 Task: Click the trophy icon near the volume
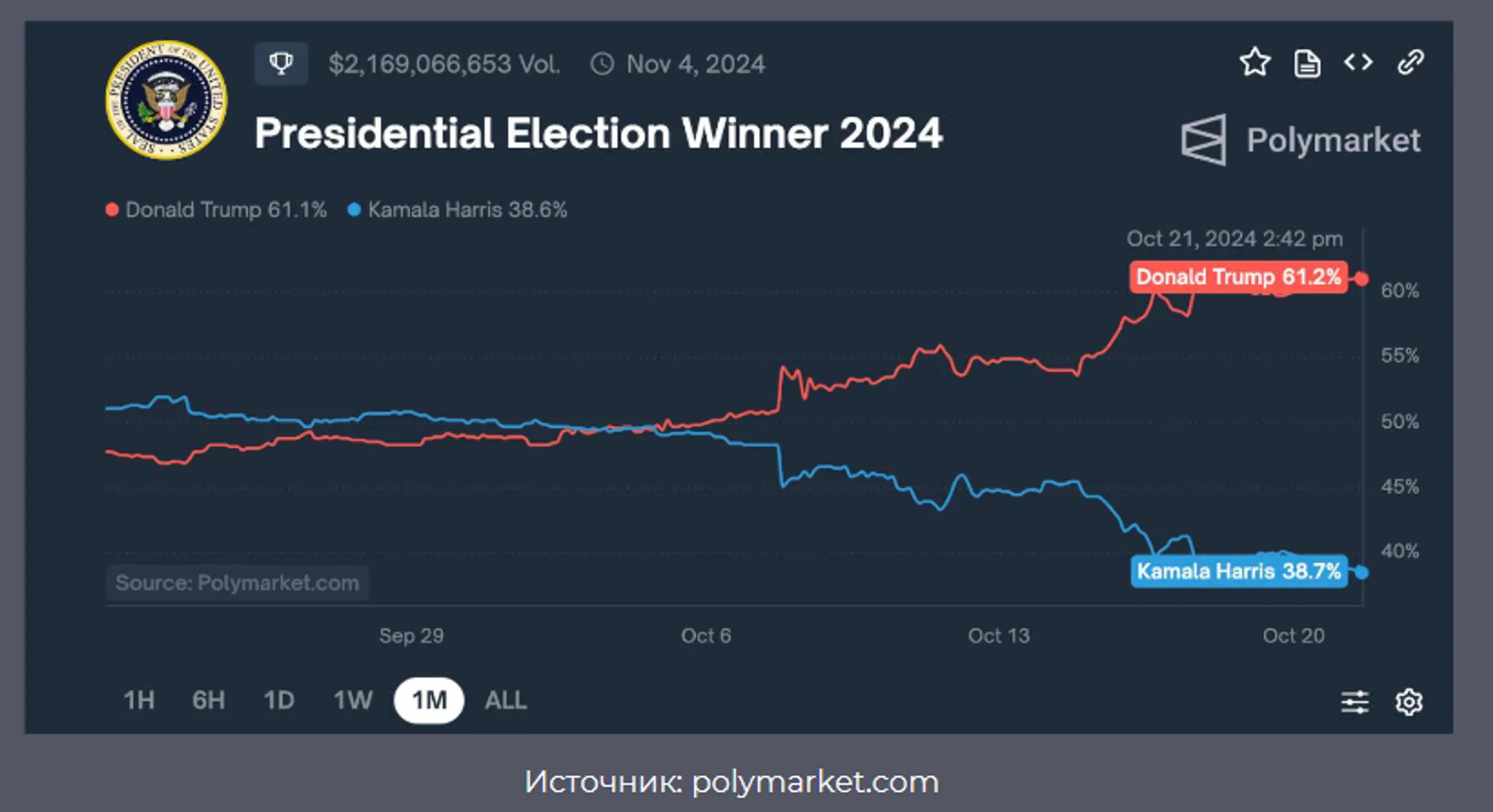coord(281,64)
